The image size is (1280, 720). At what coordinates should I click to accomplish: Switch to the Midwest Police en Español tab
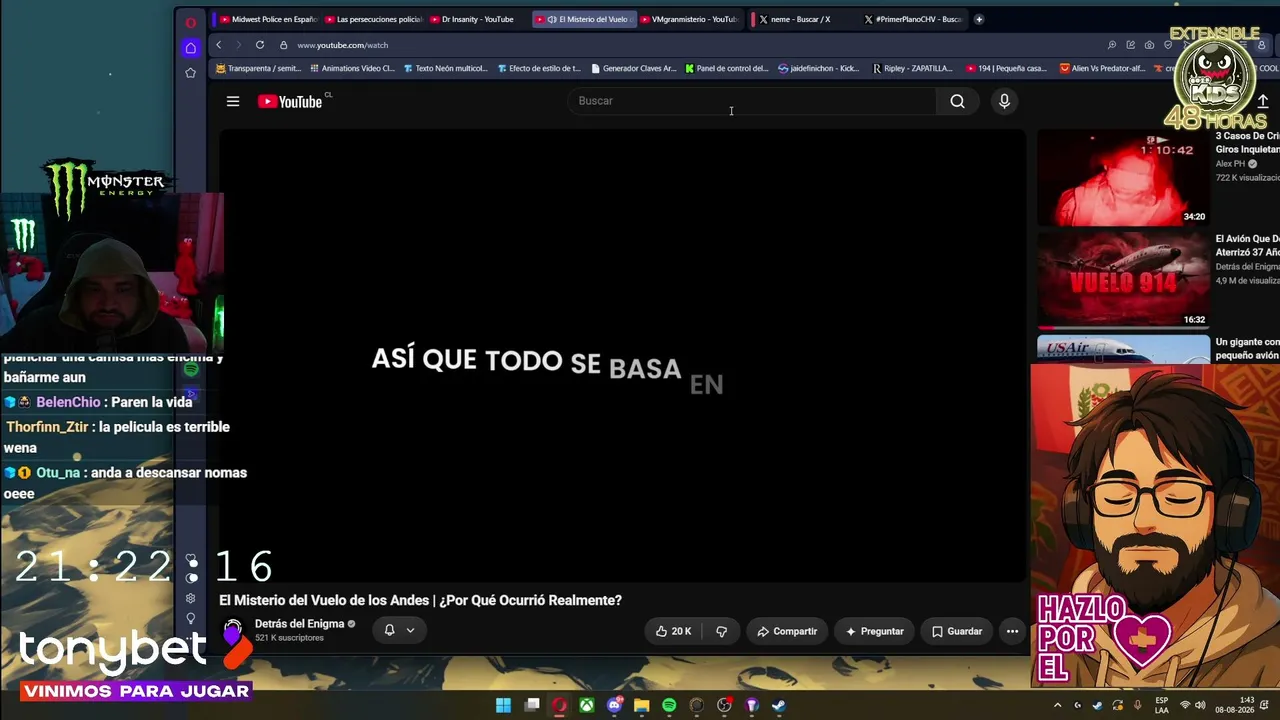coord(268,19)
